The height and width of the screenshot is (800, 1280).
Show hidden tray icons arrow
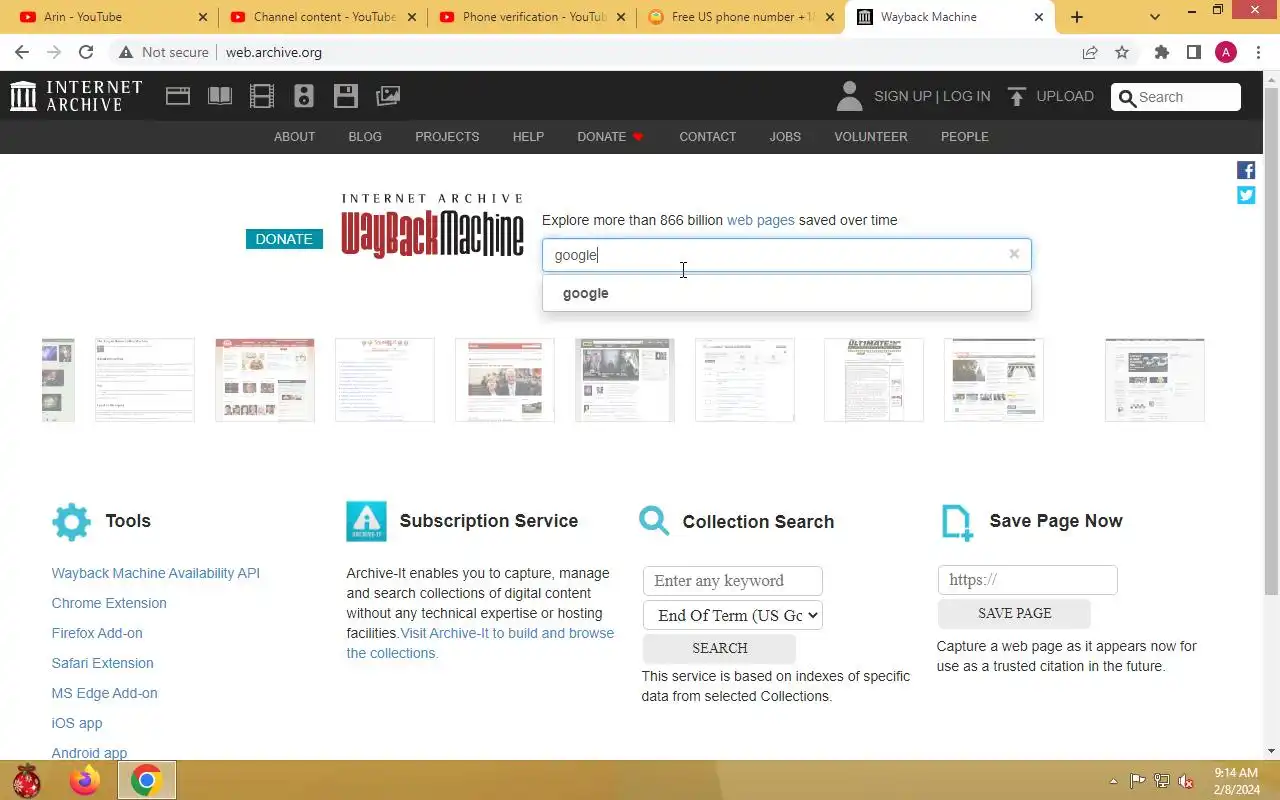point(1114,781)
